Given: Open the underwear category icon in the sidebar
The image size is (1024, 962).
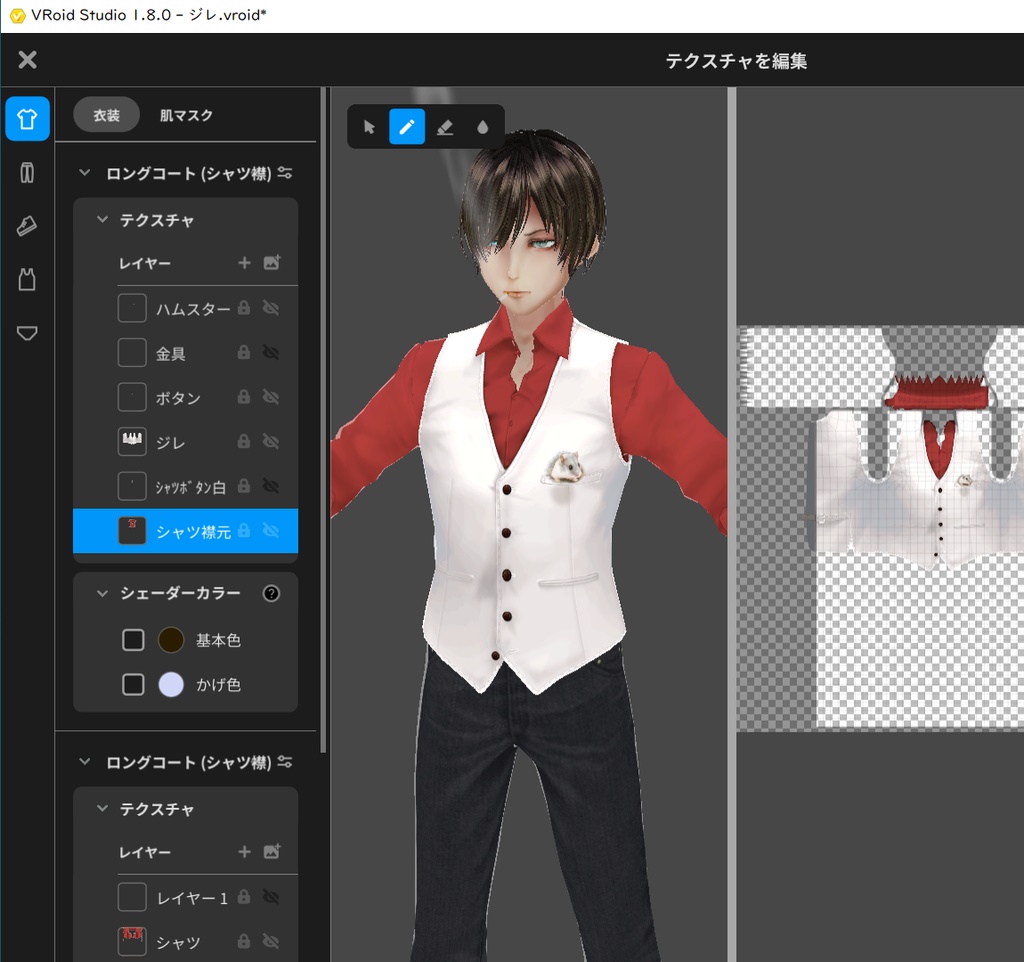Looking at the screenshot, I should point(27,333).
